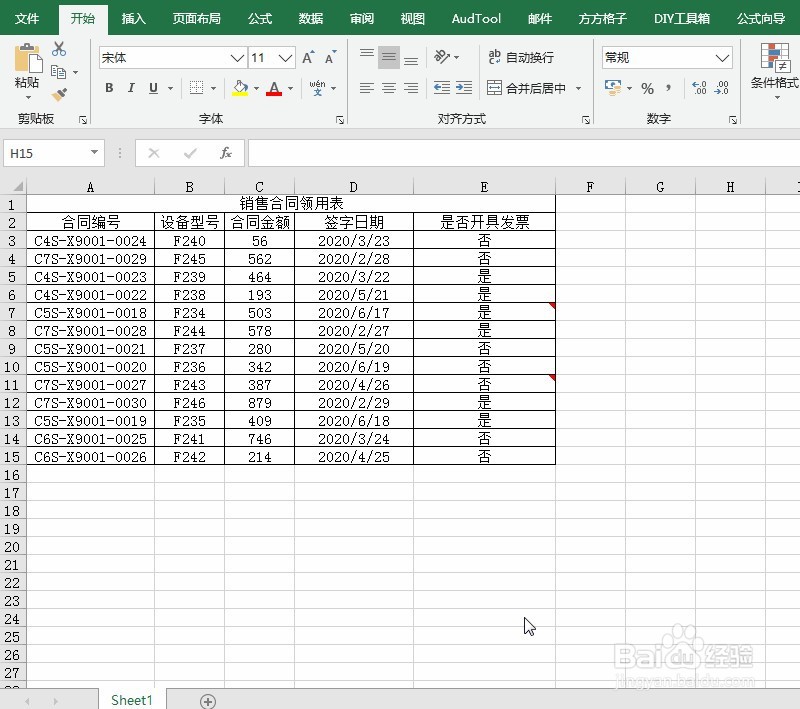Click the Copy icon

(59, 72)
